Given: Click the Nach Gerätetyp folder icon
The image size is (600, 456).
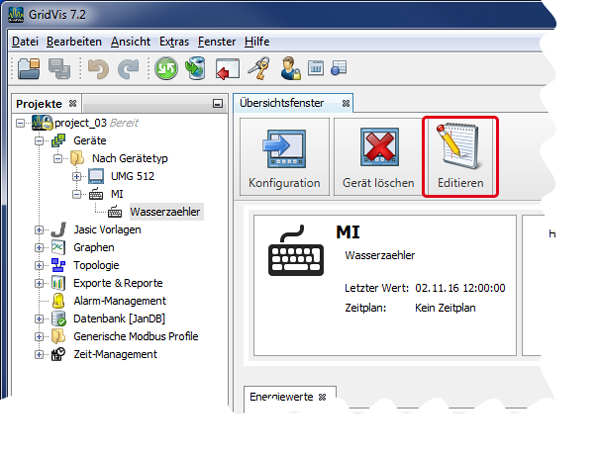Looking at the screenshot, I should 77,158.
